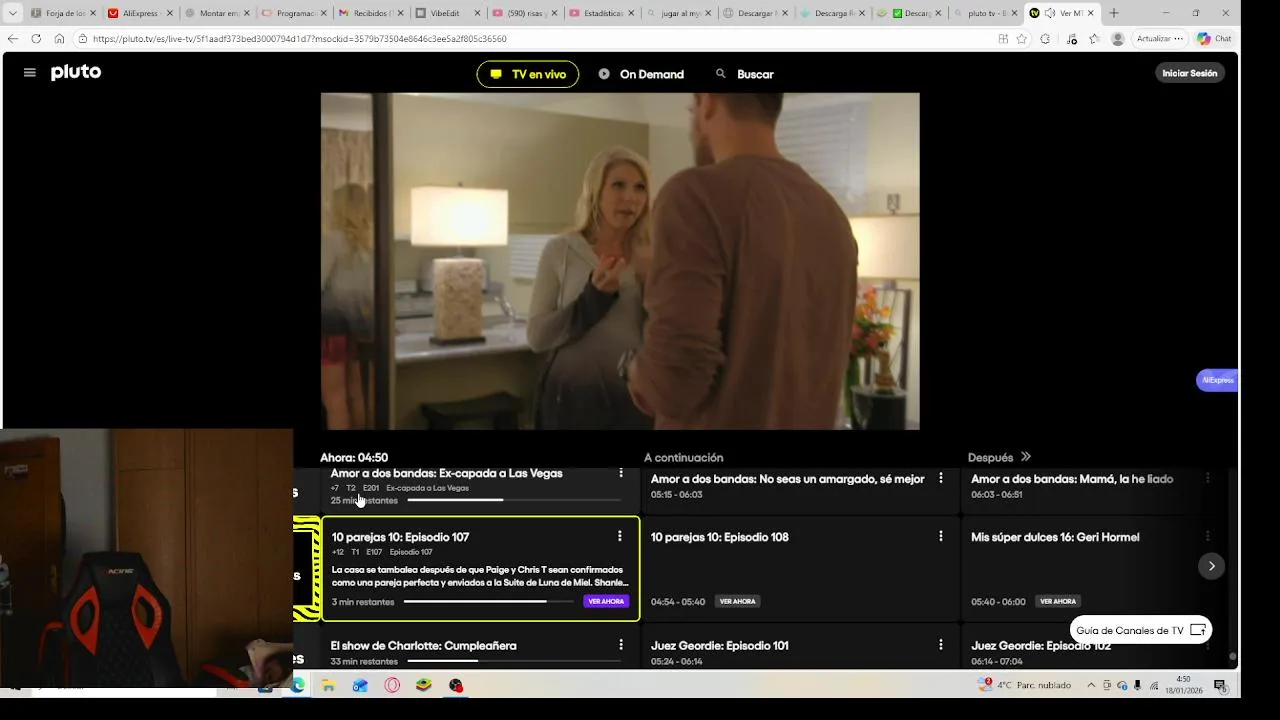Open options for Amor a dos bandas: No seas un amargado
The width and height of the screenshot is (1280, 720).
tap(940, 479)
